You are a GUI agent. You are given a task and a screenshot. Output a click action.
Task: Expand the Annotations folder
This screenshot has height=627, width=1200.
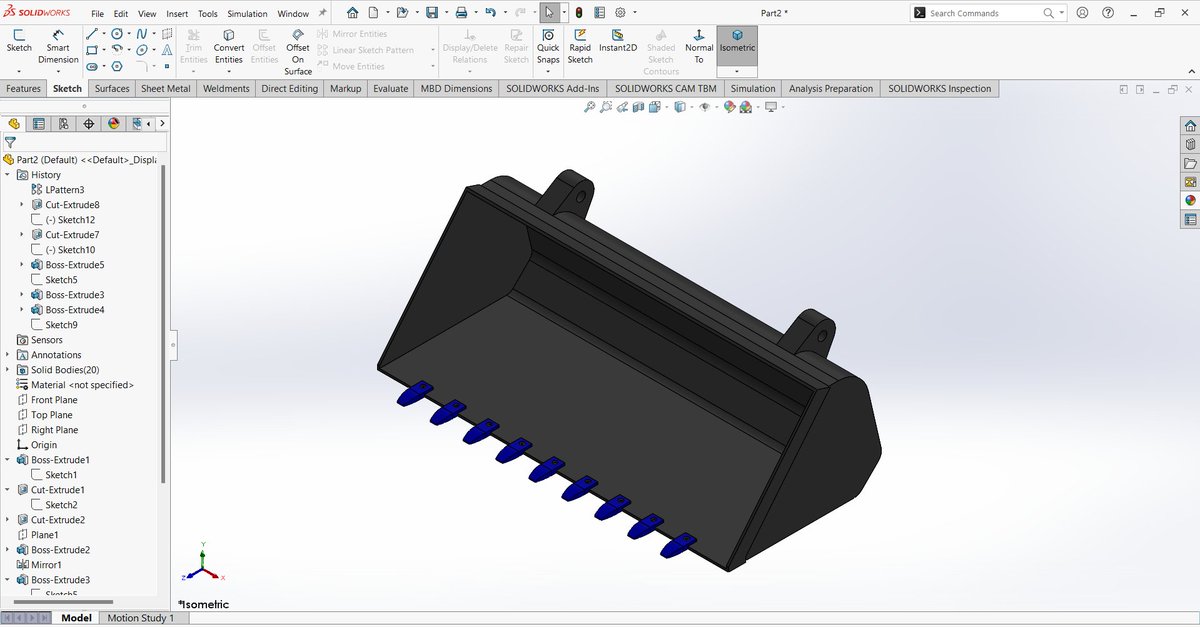tap(8, 355)
